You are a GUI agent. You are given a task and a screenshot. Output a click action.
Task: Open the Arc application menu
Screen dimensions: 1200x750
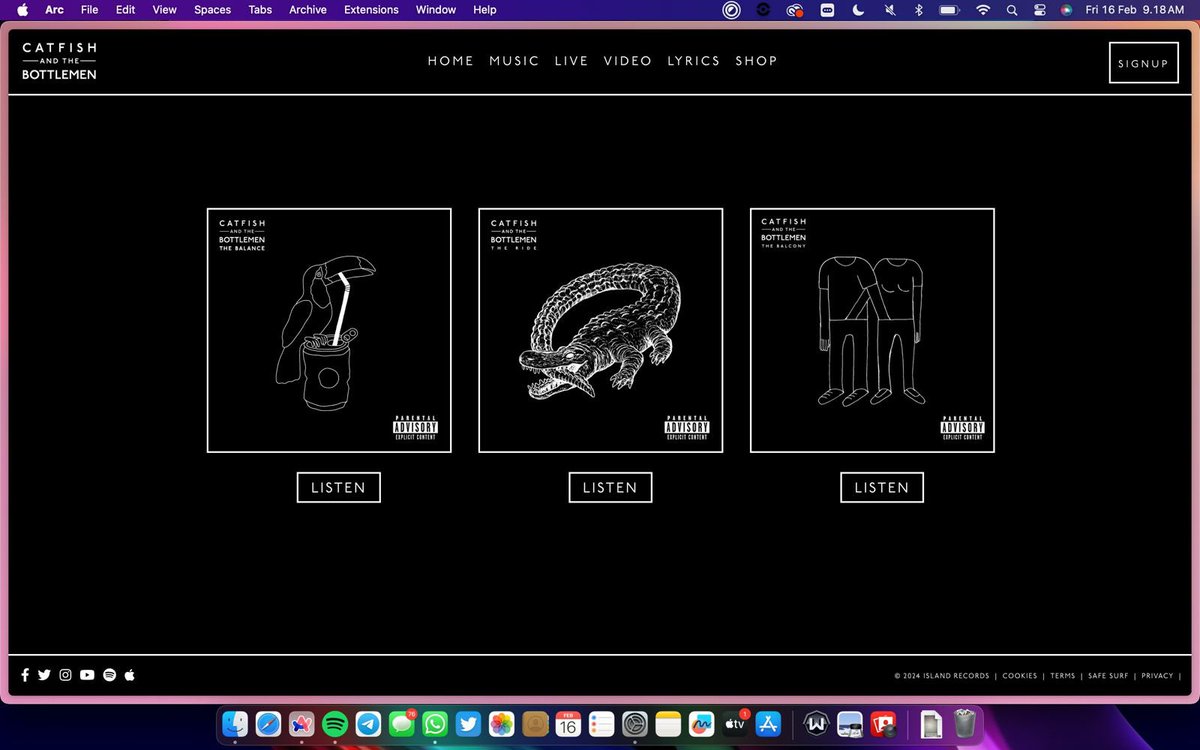tap(54, 10)
